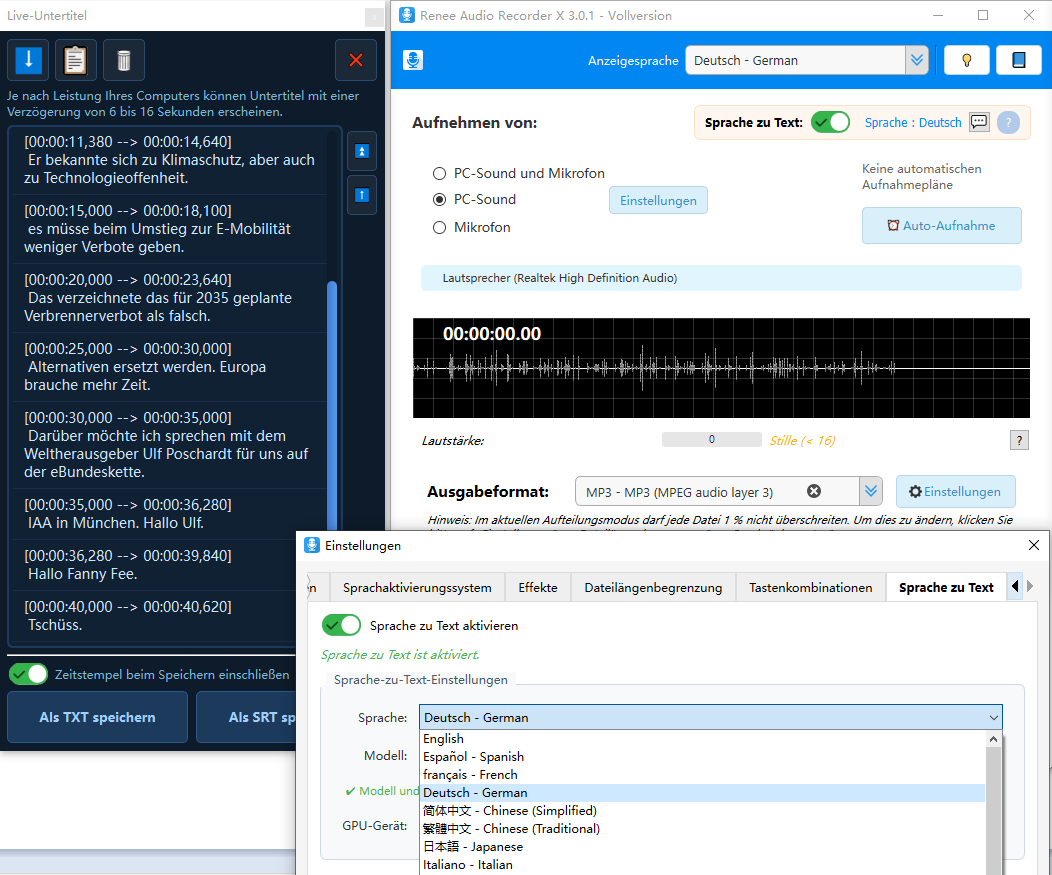Viewport: 1052px width, 875px height.
Task: Click the Renee Audio Recorder microphone logo
Action: click(413, 60)
